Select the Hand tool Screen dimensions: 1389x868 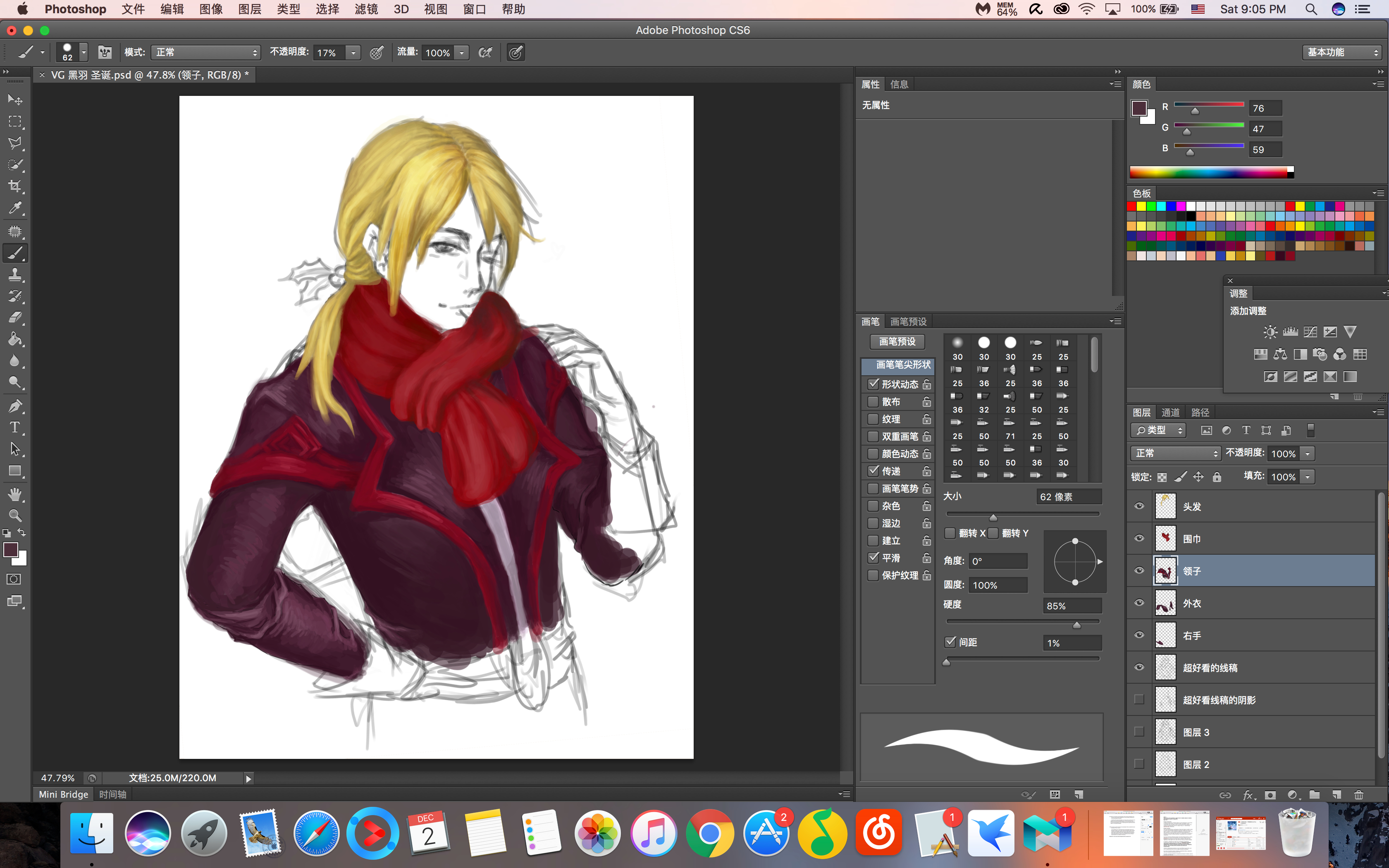pyautogui.click(x=15, y=494)
